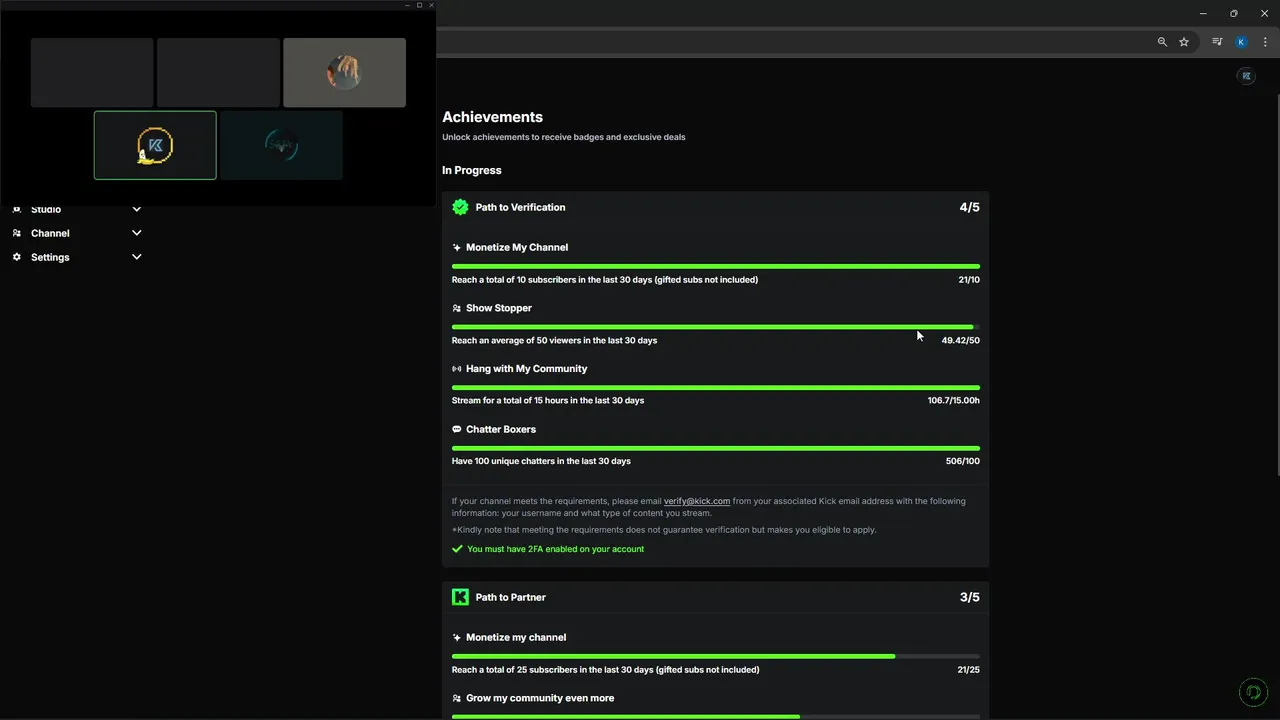This screenshot has height=720, width=1280.
Task: Click the Kick account avatar on the page
Action: click(x=1246, y=76)
